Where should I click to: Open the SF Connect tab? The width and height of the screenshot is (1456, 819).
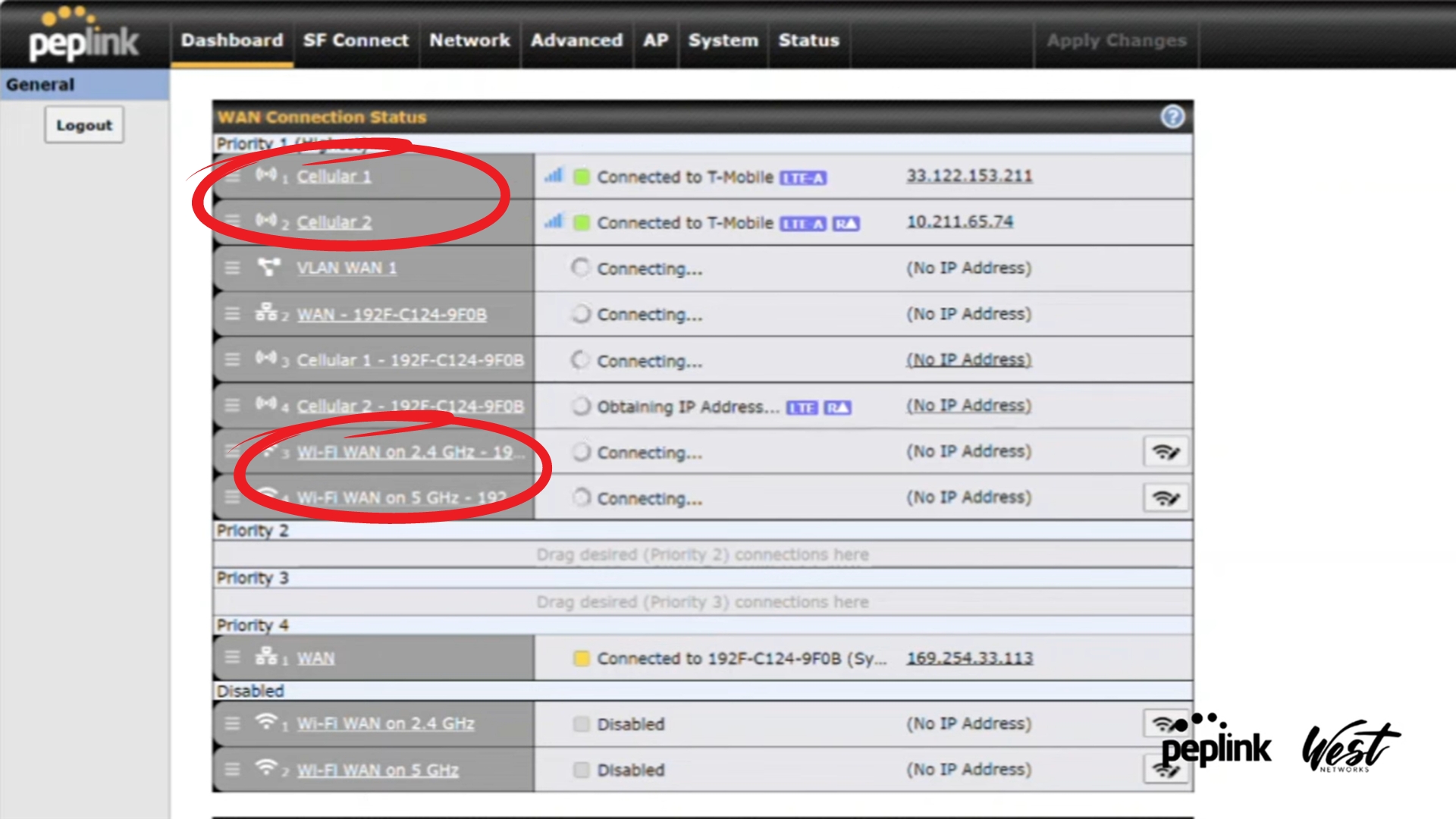[x=356, y=40]
